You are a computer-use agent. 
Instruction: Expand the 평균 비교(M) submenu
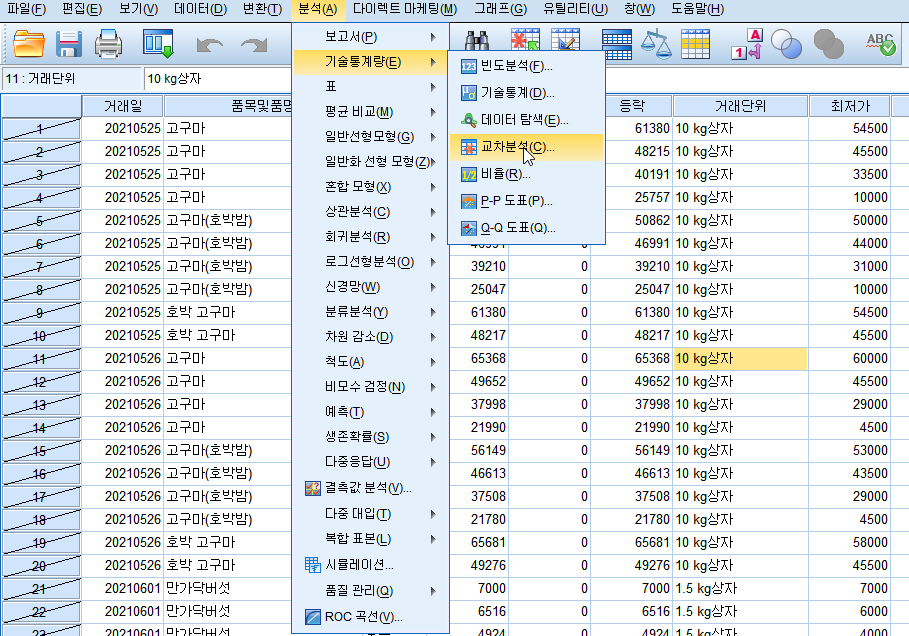coord(370,112)
